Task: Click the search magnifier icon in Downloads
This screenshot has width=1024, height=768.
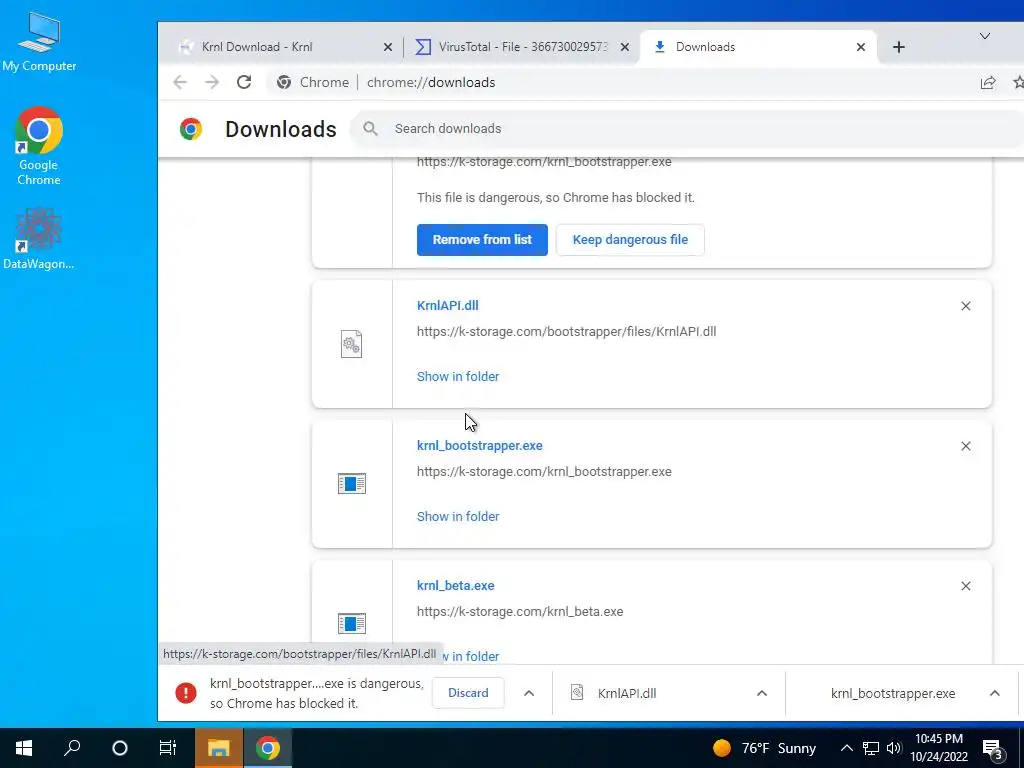Action: click(370, 129)
